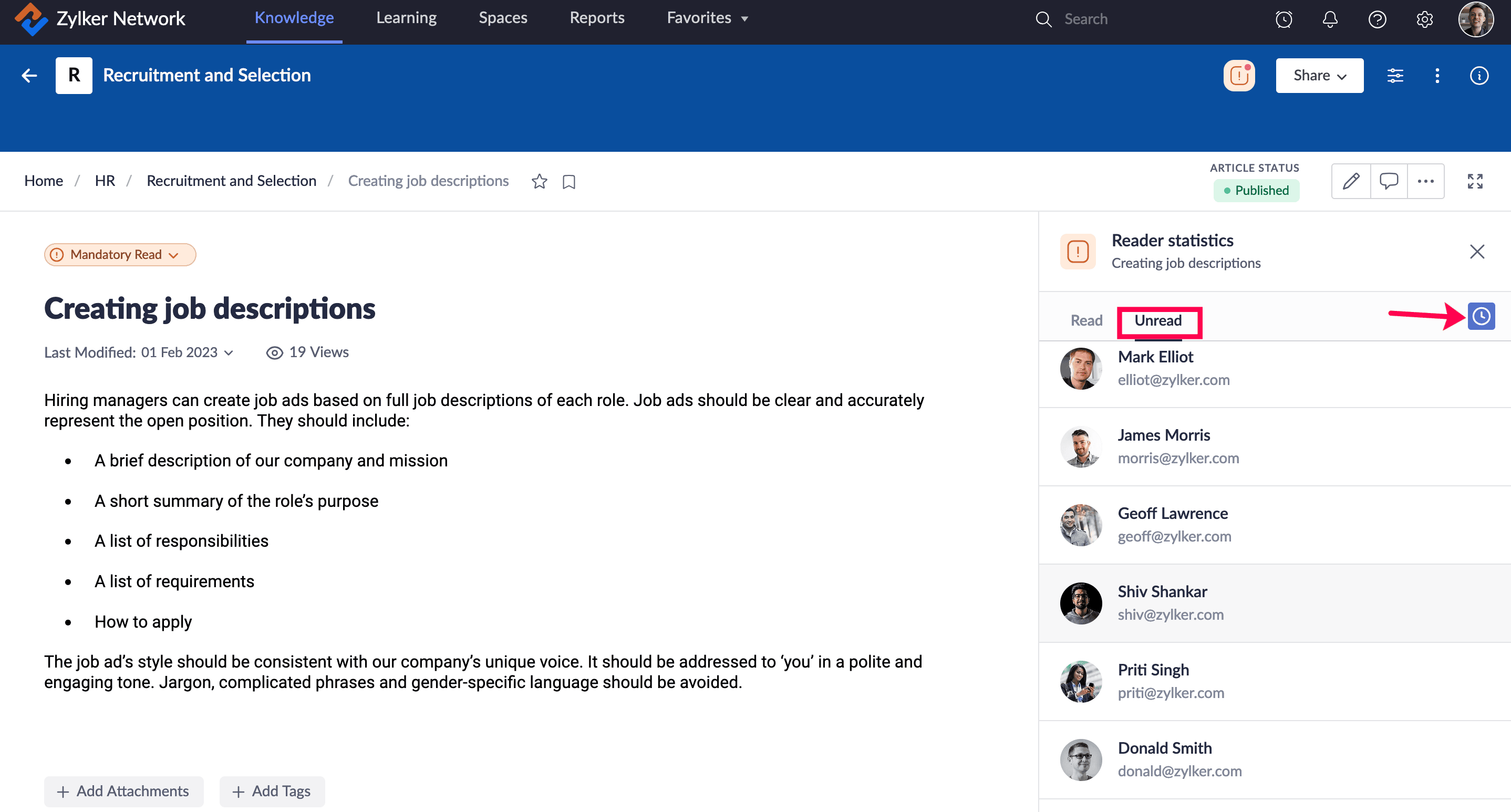Click the notifications bell icon
Screen dimensions: 1511x812
pyautogui.click(x=1330, y=19)
